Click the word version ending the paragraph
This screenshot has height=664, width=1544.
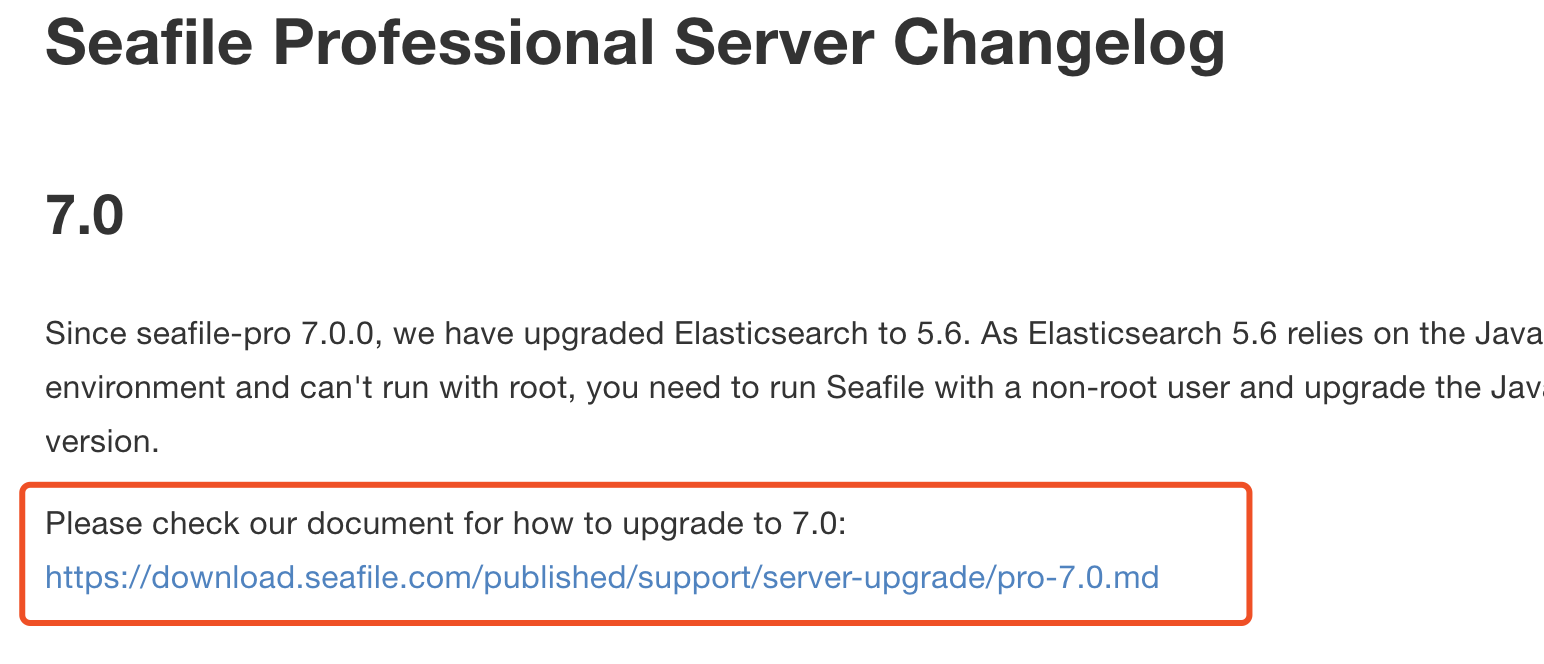click(102, 441)
